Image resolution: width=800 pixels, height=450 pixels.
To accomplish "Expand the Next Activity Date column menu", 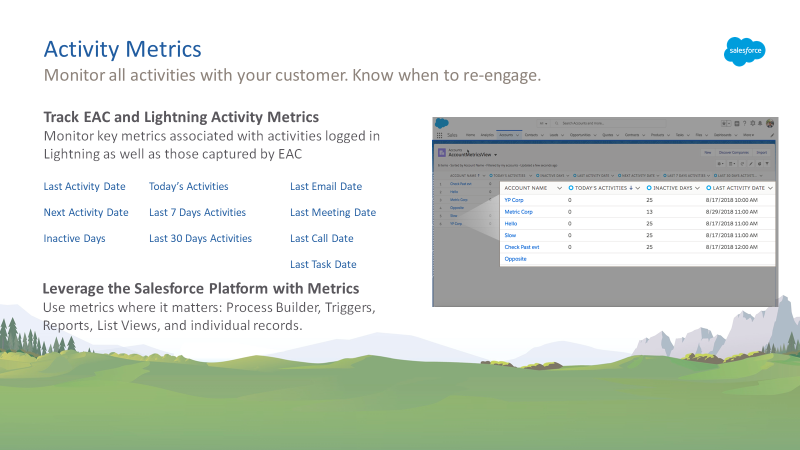I will coord(658,176).
